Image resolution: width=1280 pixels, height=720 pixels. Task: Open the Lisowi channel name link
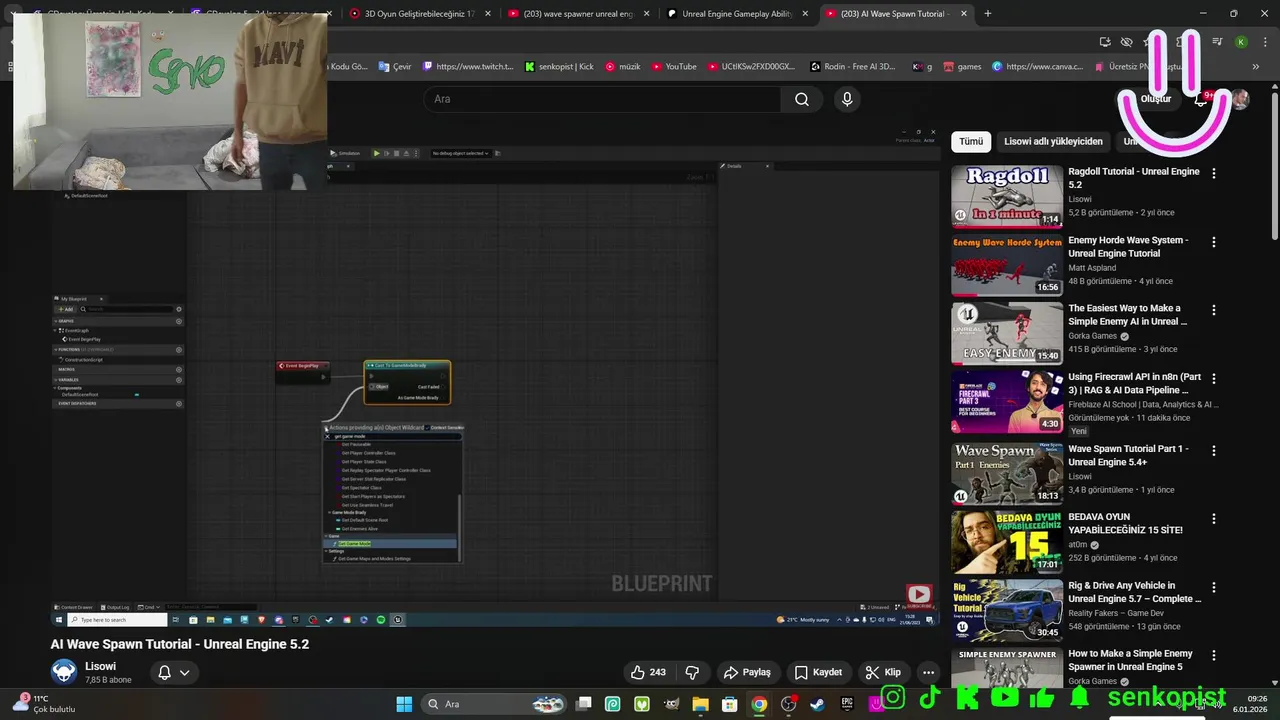100,666
